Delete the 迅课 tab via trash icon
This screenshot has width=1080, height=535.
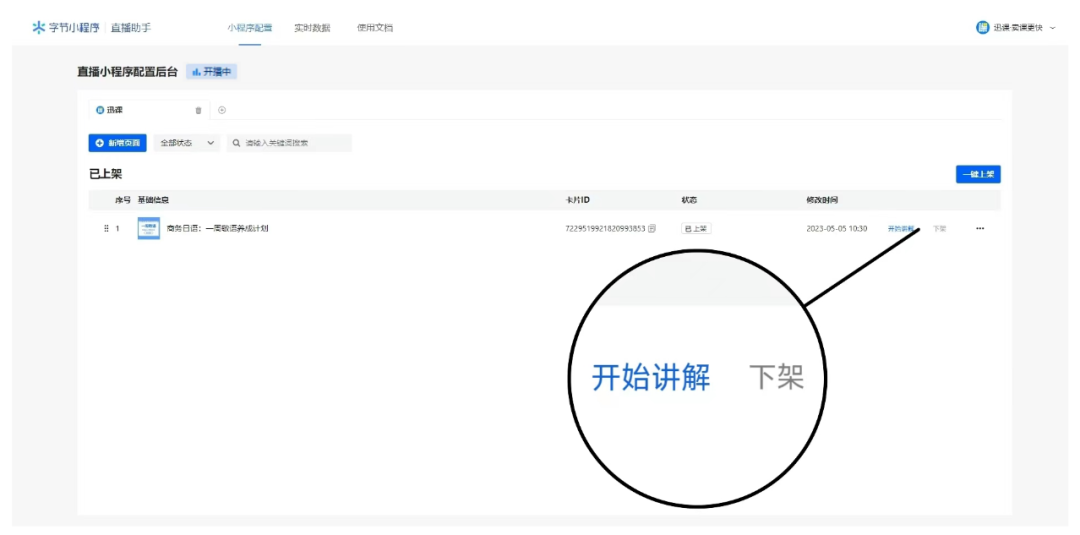tap(198, 110)
